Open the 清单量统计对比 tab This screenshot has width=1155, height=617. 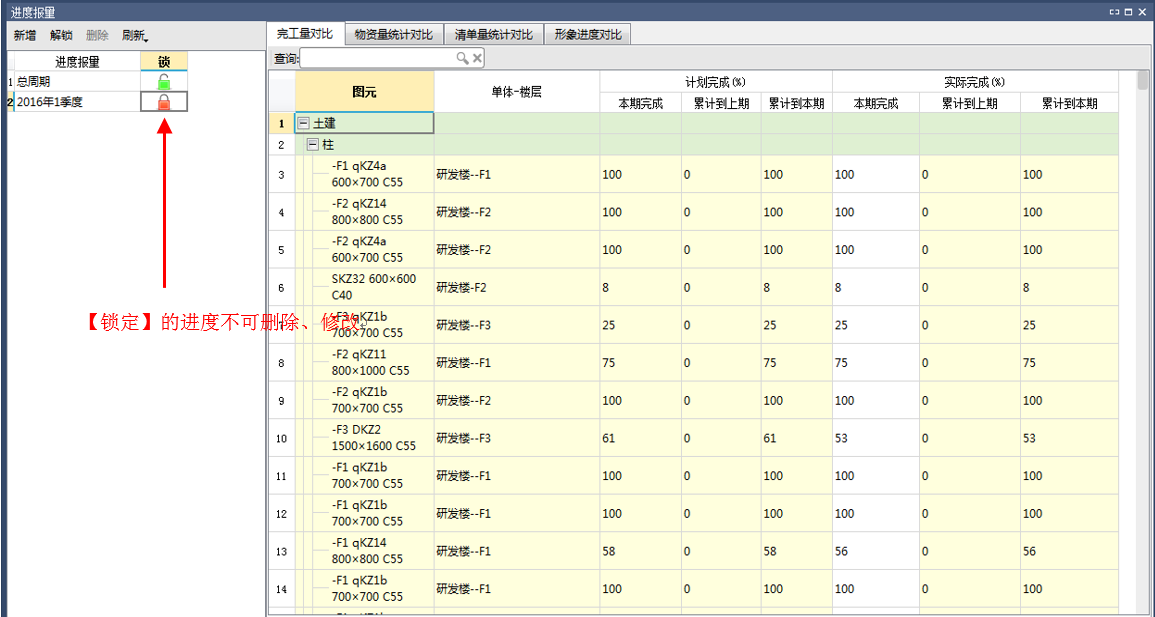494,35
